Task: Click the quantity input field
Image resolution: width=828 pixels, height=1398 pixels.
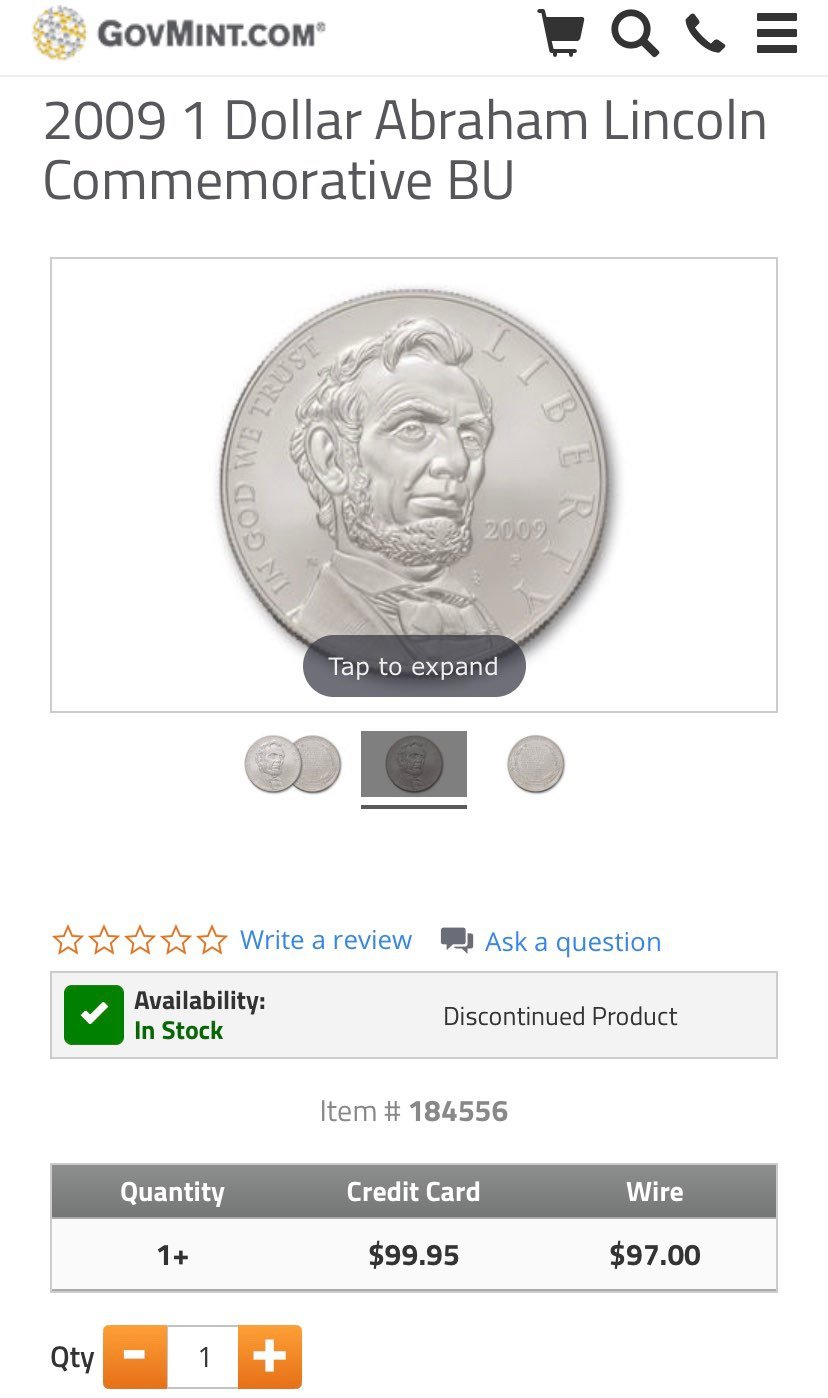Action: click(203, 1357)
